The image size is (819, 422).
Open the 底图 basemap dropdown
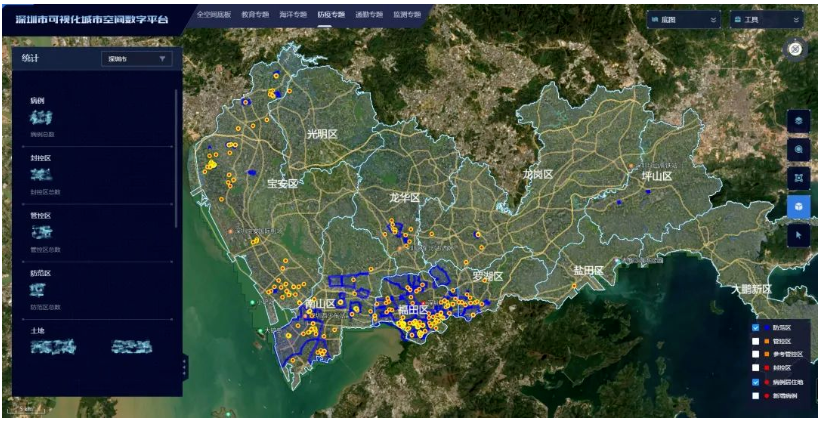coord(684,20)
